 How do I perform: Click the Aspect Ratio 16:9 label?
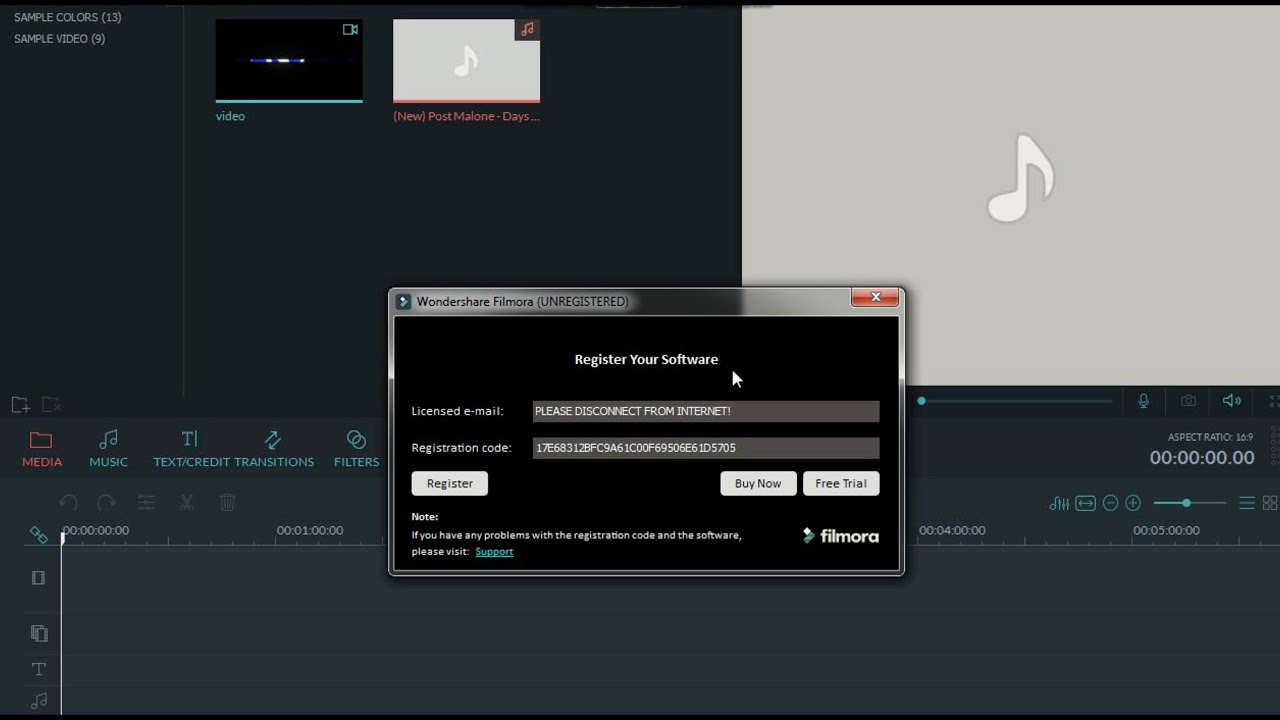(x=1211, y=437)
